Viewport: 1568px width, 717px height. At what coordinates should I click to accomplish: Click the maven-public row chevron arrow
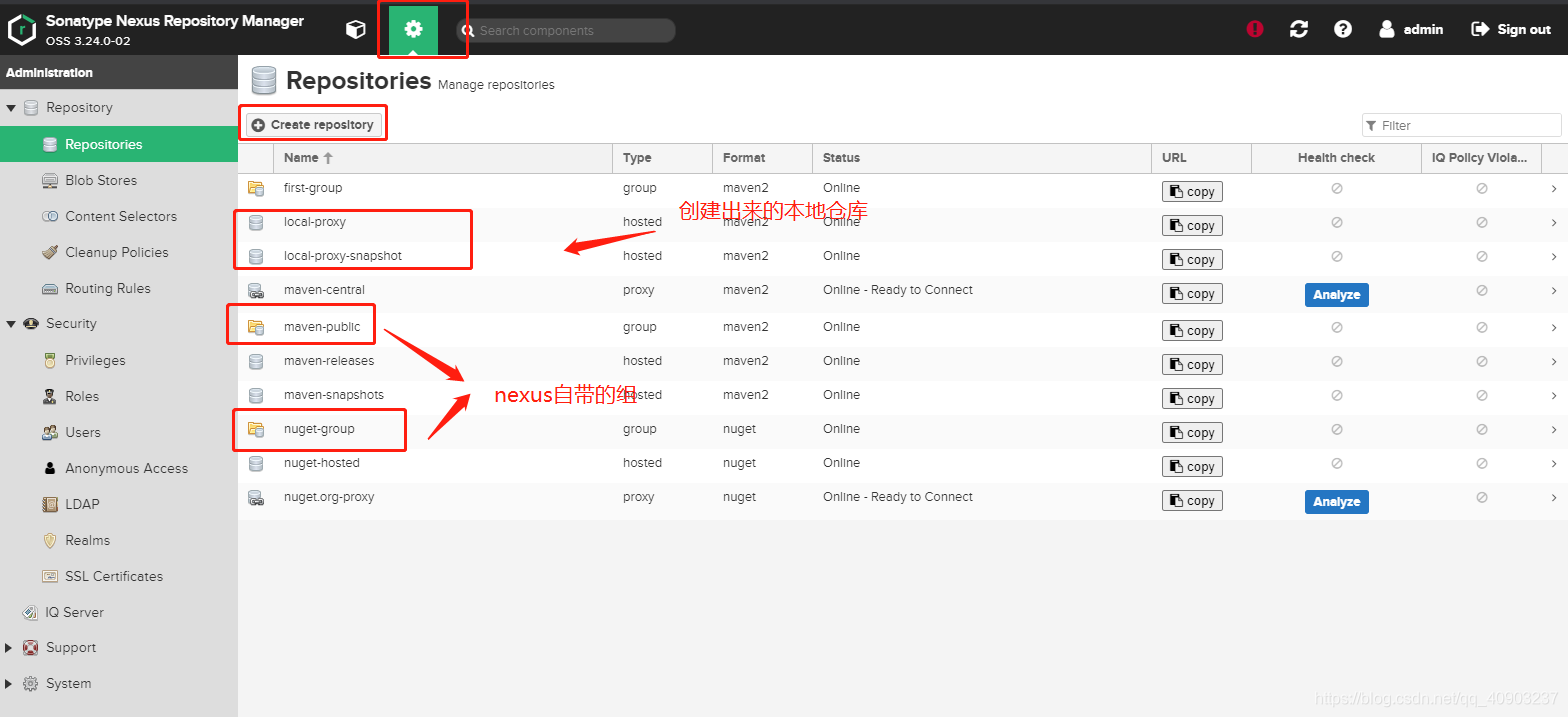1554,327
